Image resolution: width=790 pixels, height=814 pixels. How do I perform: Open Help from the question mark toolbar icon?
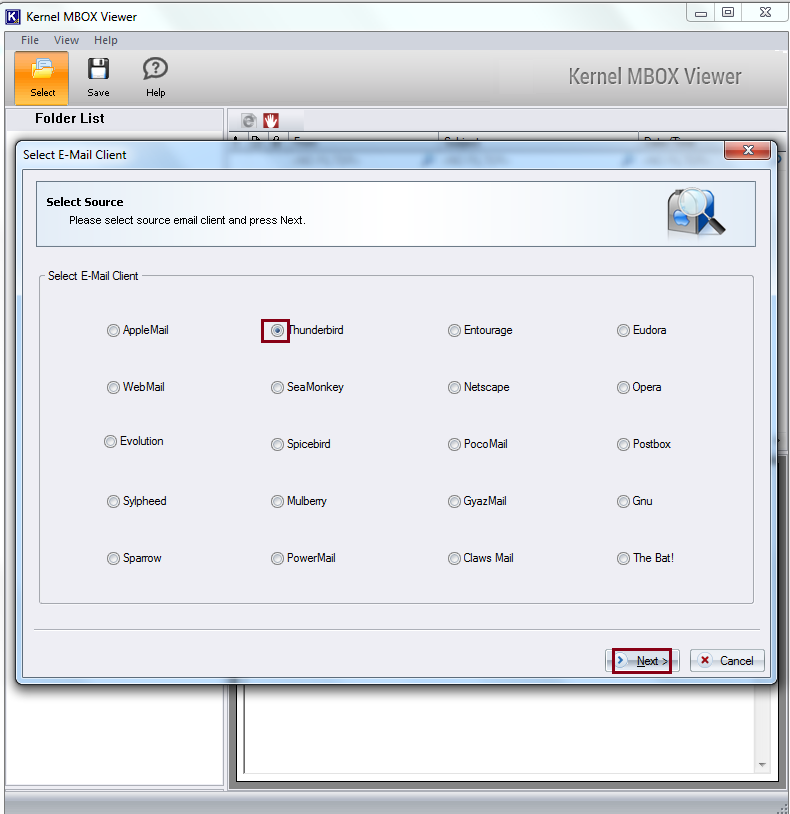tap(155, 69)
